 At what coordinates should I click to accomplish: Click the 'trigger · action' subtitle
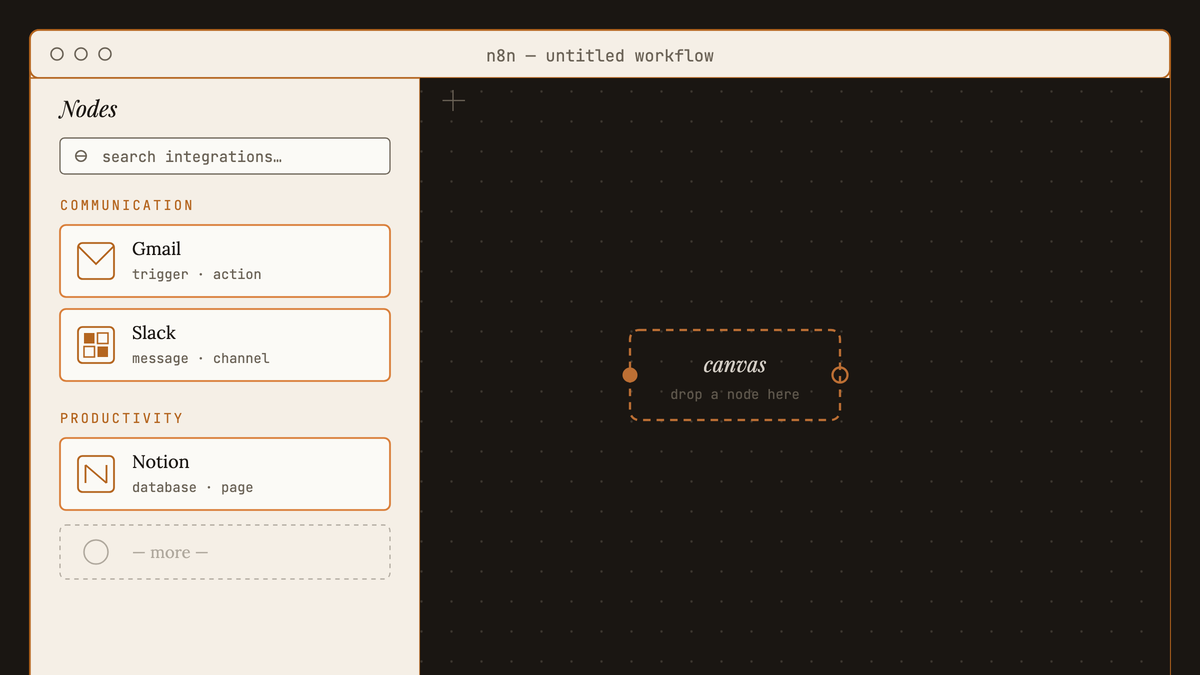tap(197, 274)
